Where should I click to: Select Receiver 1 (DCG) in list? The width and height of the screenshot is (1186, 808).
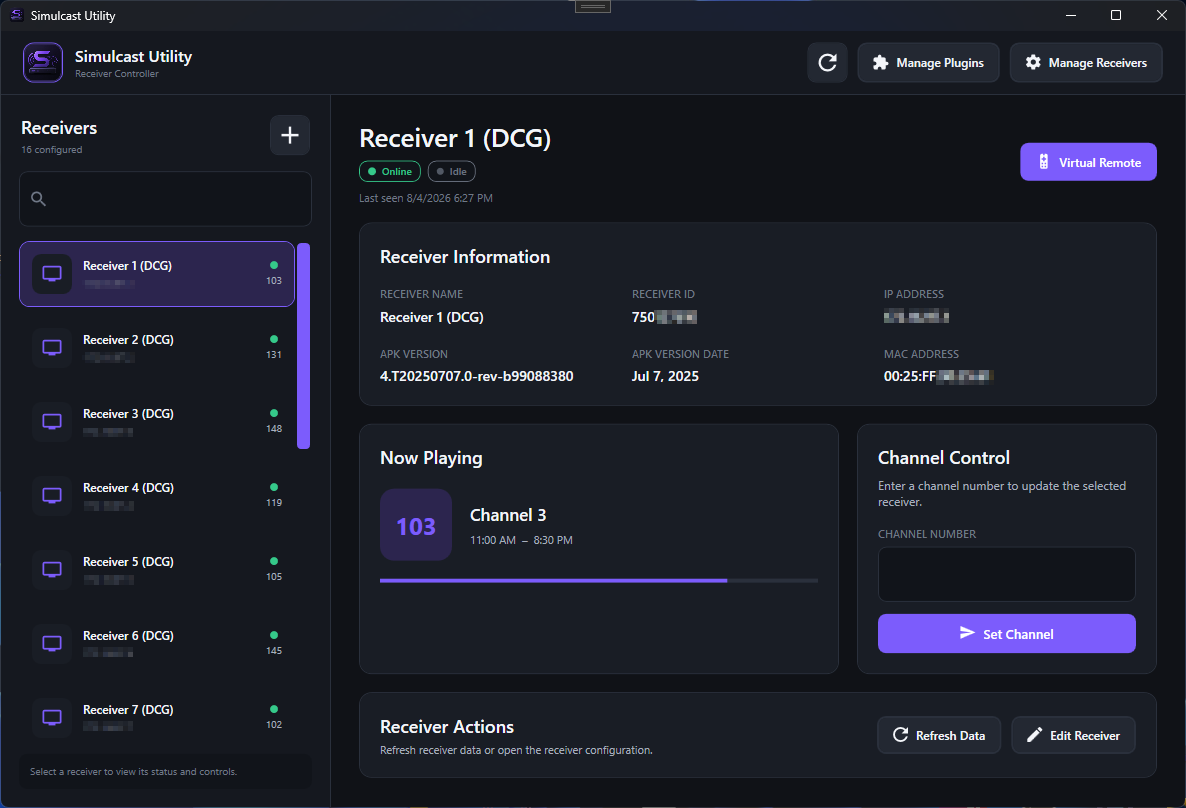tap(157, 274)
